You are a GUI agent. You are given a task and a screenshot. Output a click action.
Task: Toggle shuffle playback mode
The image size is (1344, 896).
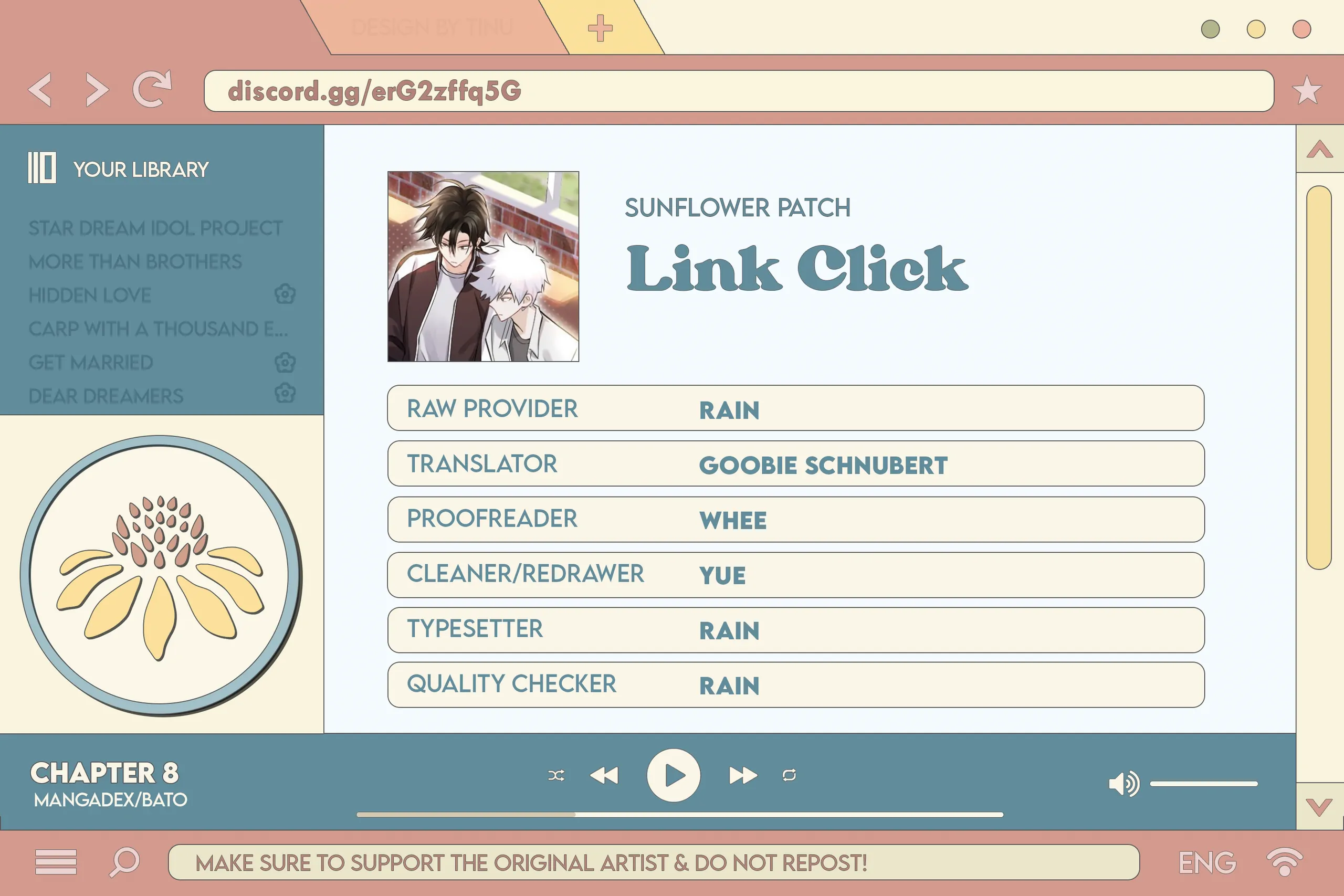pyautogui.click(x=556, y=775)
